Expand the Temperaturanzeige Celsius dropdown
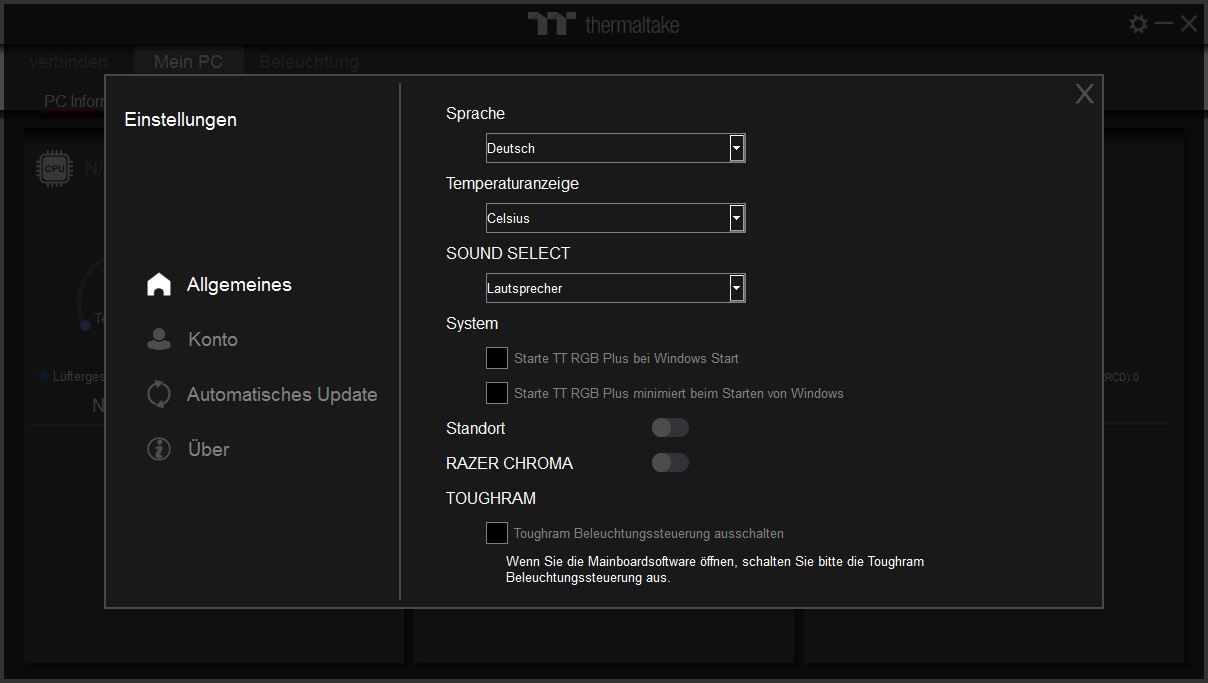 point(616,218)
